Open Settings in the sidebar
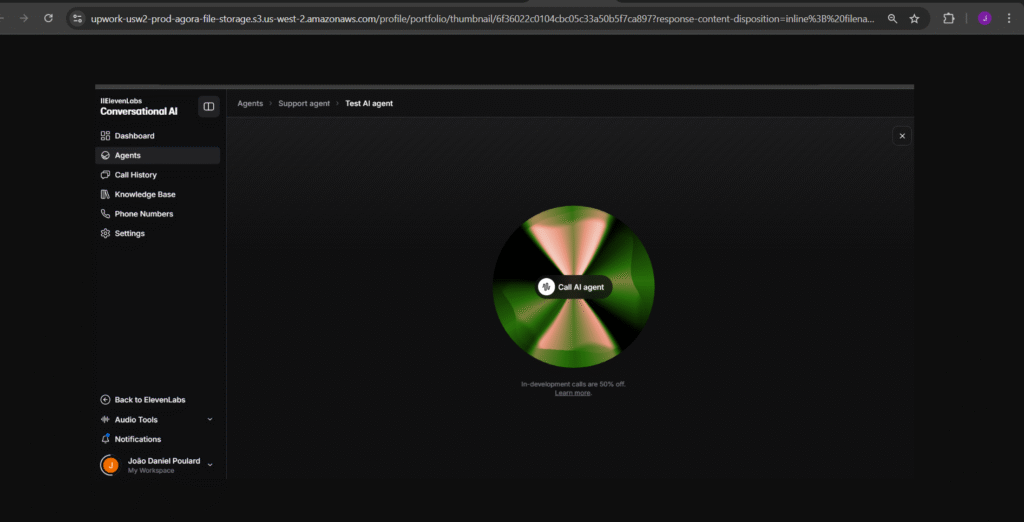1024x522 pixels. (129, 234)
